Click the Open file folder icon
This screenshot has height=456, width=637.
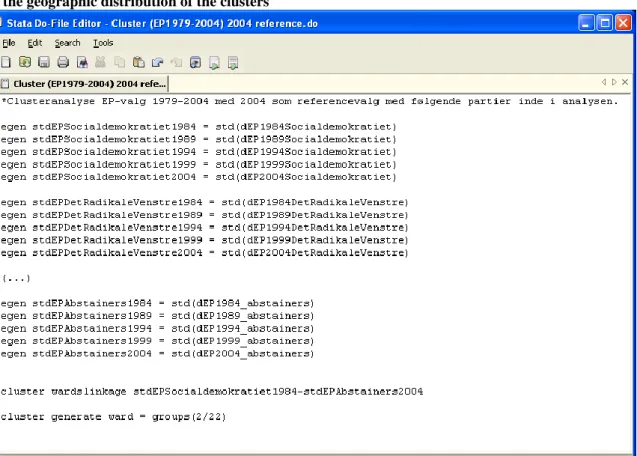(x=25, y=62)
